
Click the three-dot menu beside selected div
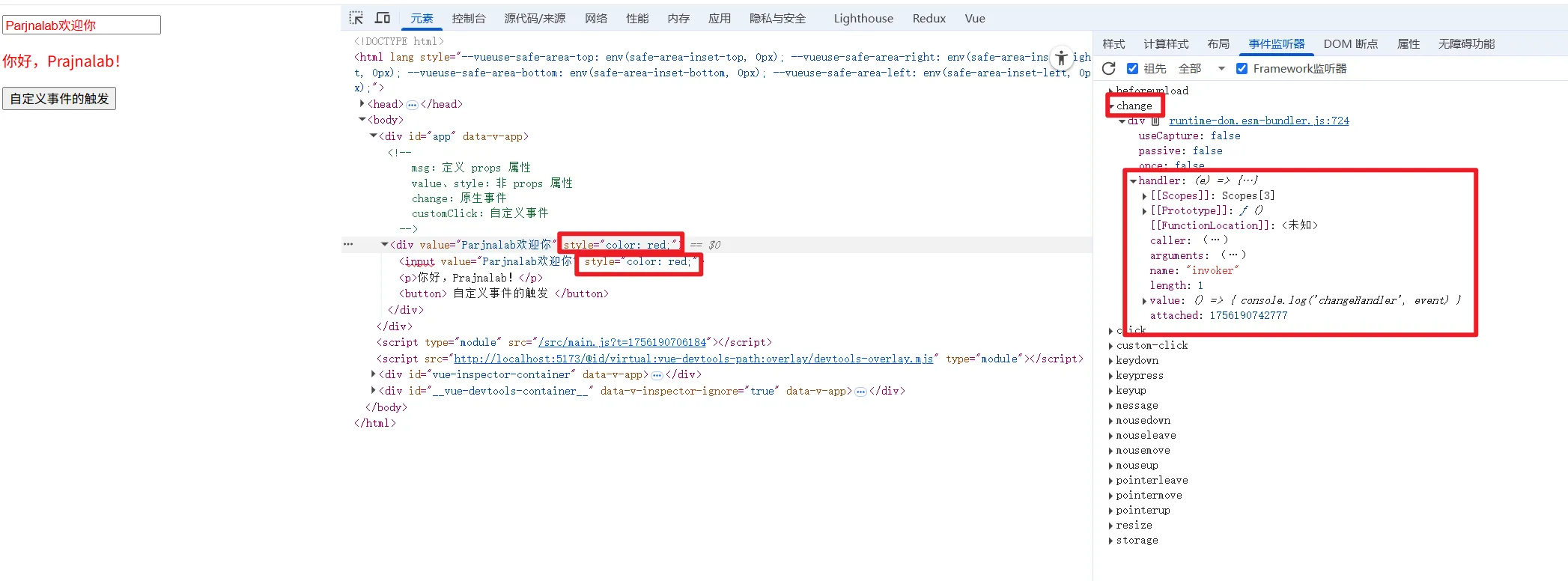click(x=348, y=245)
